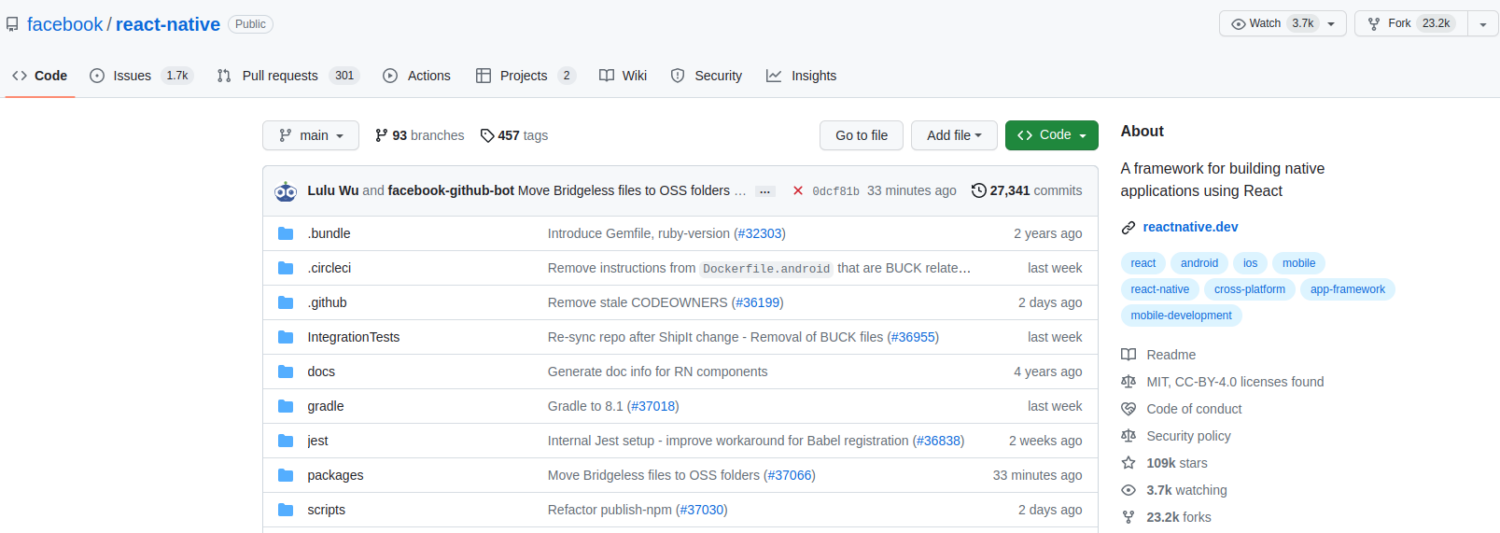Select the app-framework topic tag
The image size is (1500, 533).
[1348, 289]
